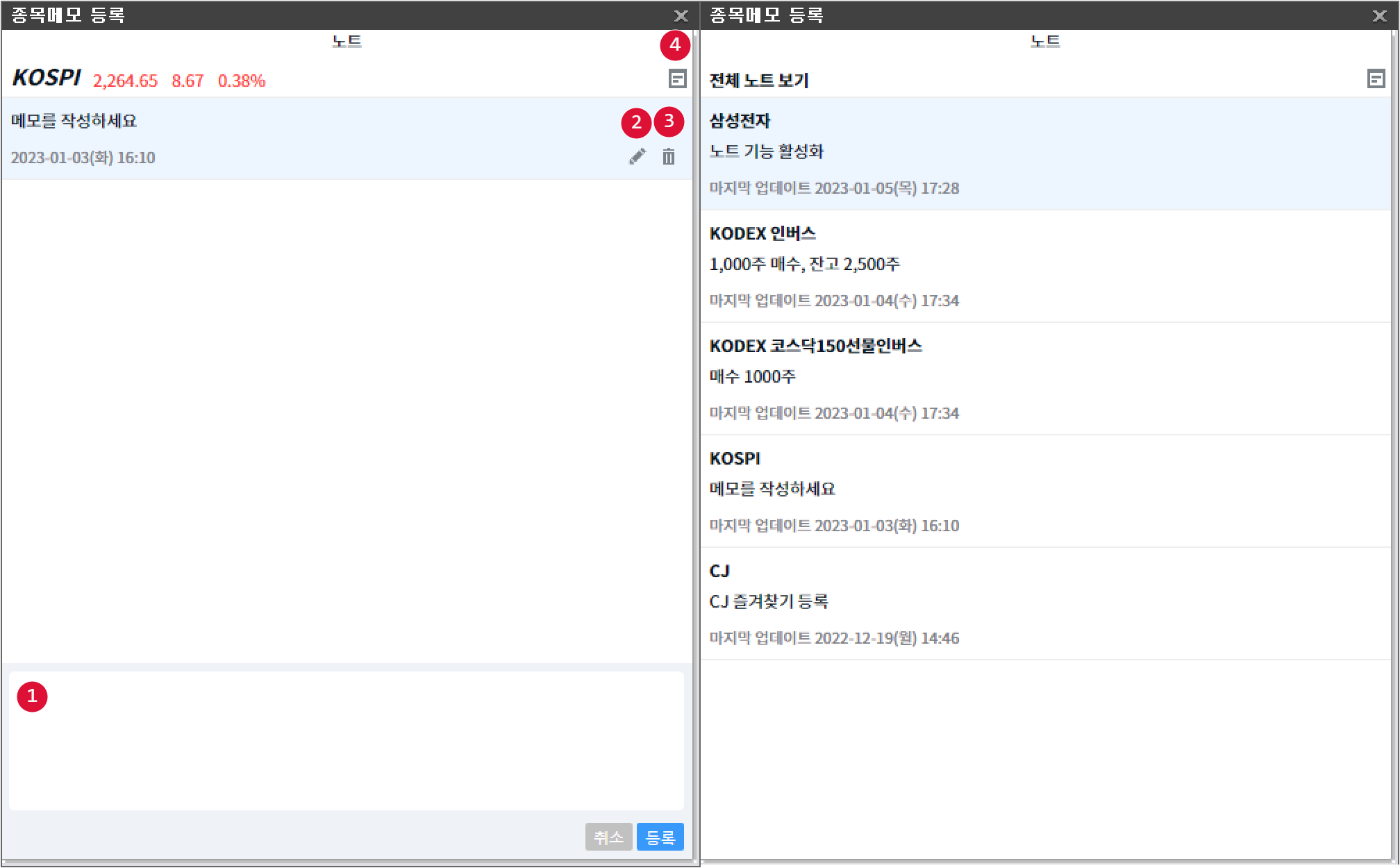1400x868 pixels.
Task: Close the right 종목메모 등록 window
Action: pyautogui.click(x=1379, y=15)
